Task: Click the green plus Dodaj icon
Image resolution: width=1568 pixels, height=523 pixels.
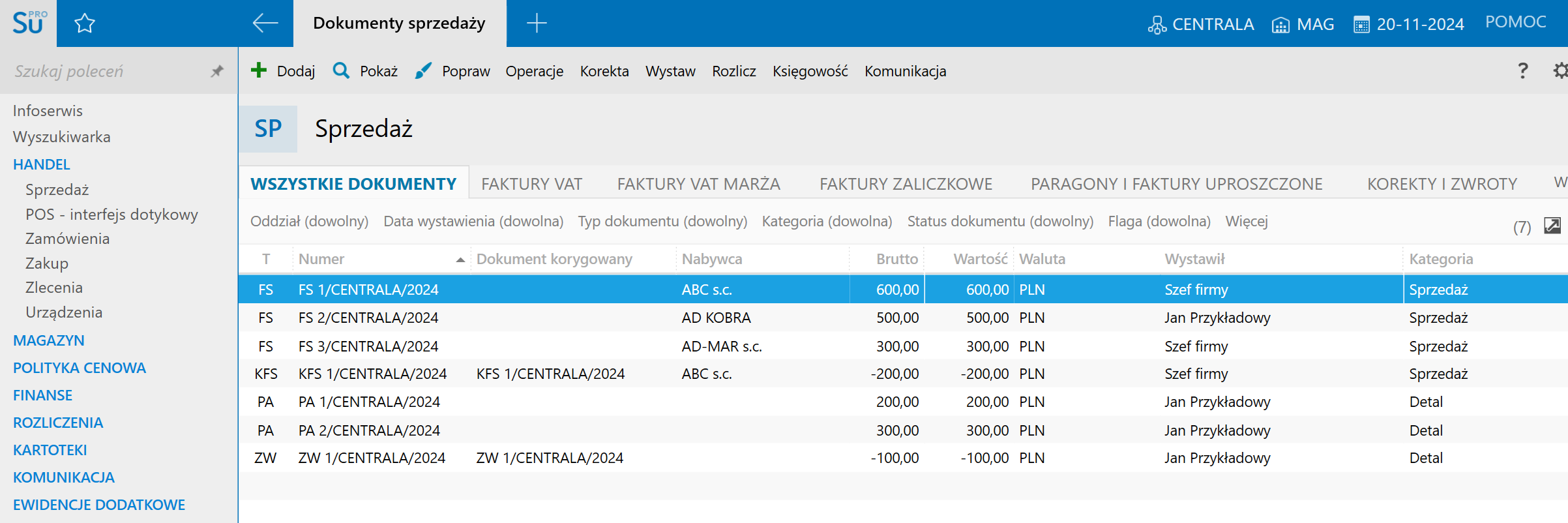Action: (x=259, y=70)
